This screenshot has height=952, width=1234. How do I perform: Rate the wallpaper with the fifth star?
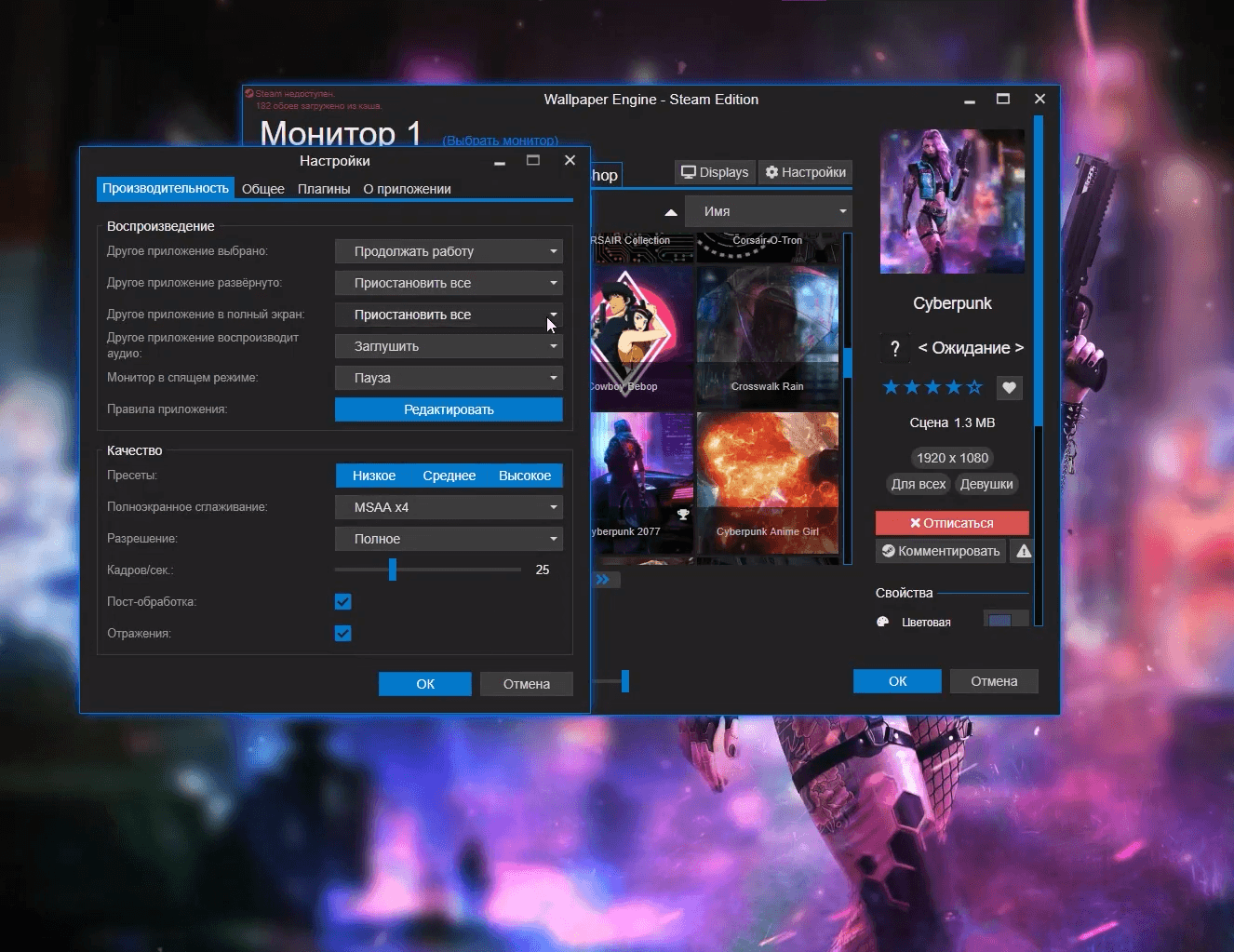974,387
